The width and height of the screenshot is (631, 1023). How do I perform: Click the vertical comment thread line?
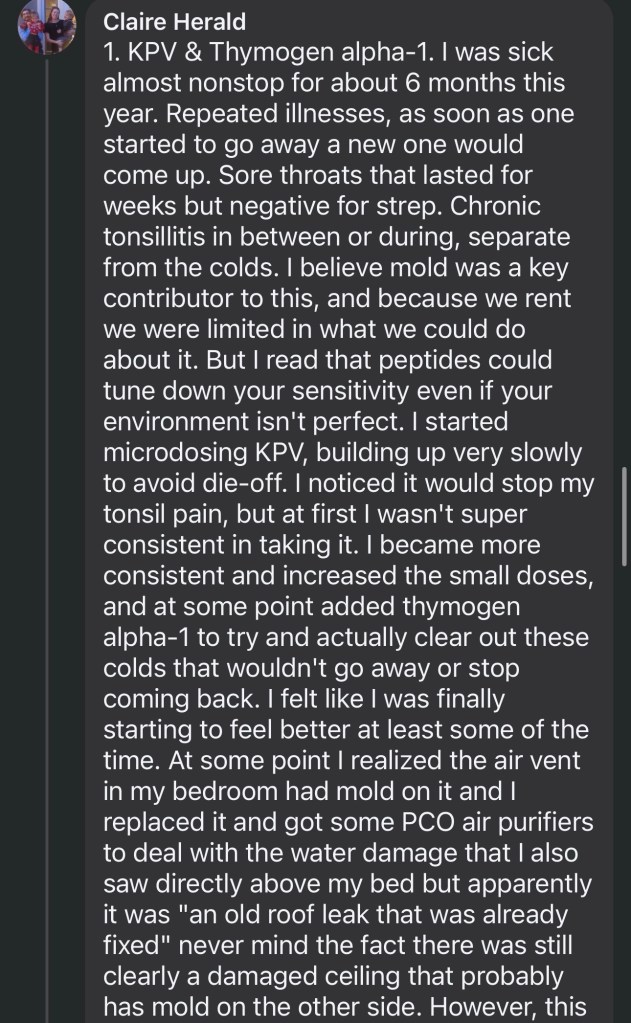click(47, 500)
